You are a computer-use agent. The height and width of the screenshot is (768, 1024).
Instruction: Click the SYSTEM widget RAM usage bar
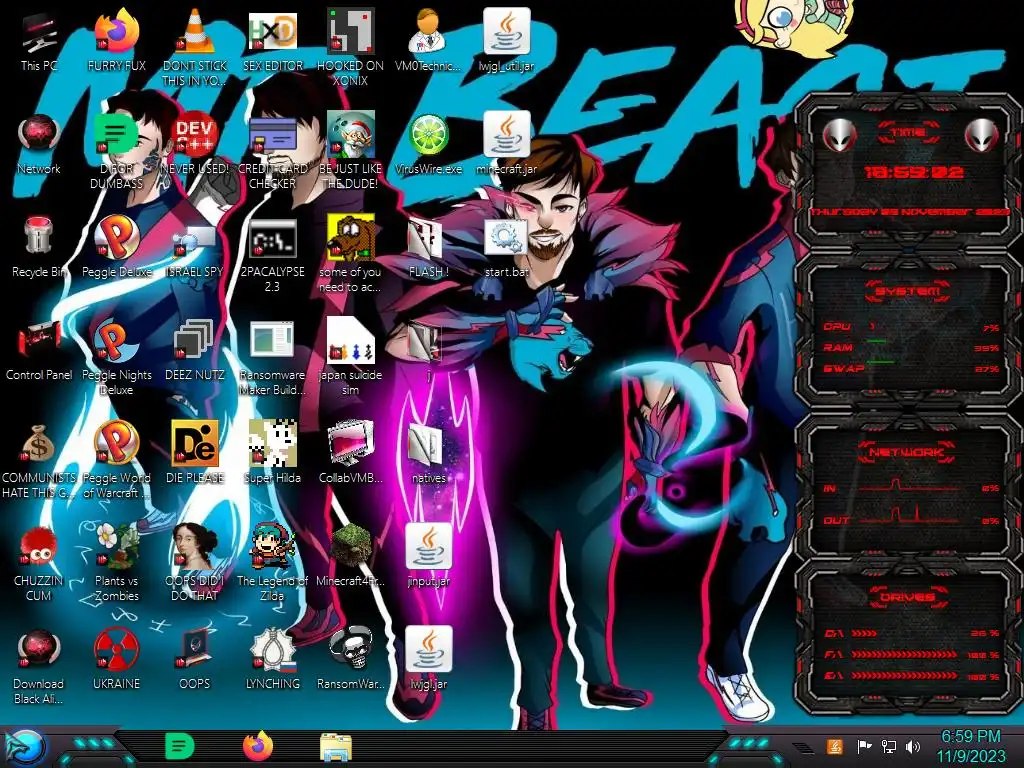coord(876,341)
